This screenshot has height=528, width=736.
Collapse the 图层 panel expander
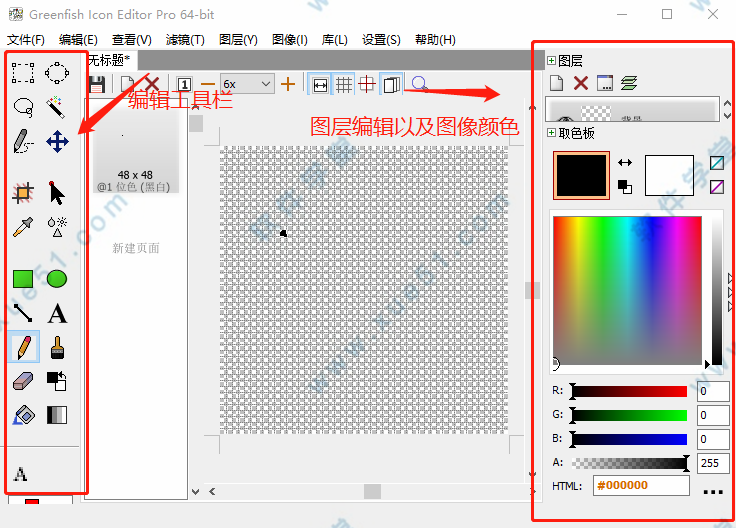(551, 61)
